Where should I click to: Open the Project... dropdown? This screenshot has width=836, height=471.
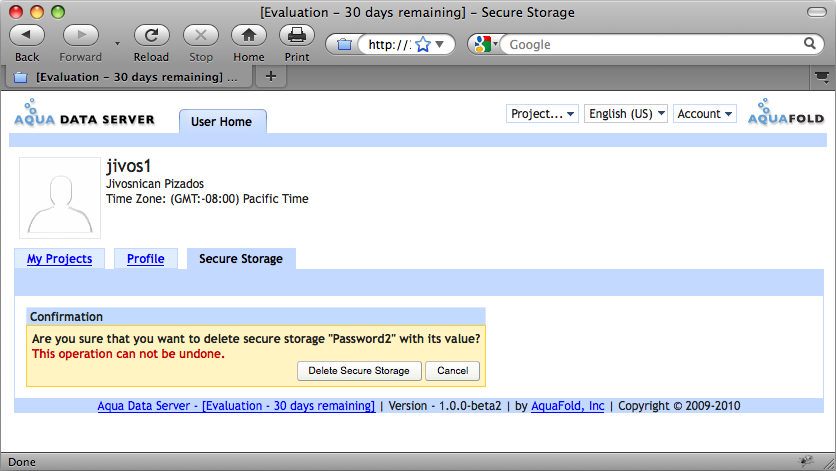coord(542,114)
